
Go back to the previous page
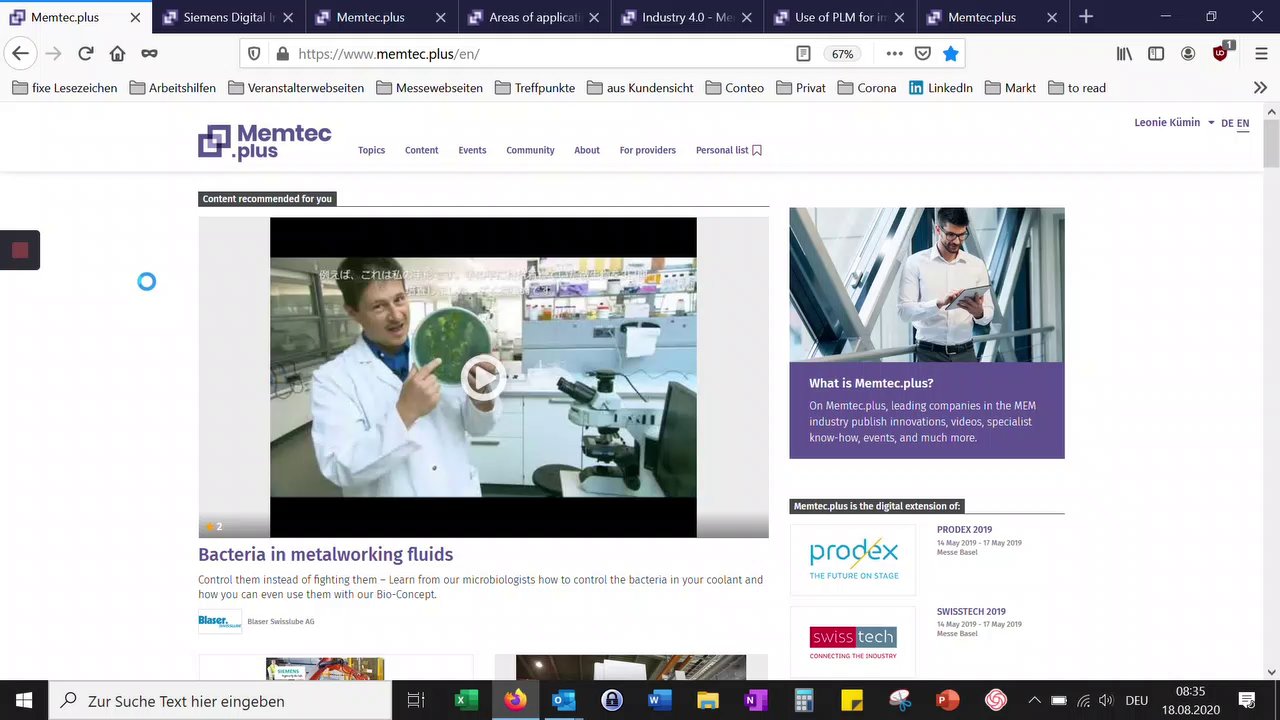point(21,54)
